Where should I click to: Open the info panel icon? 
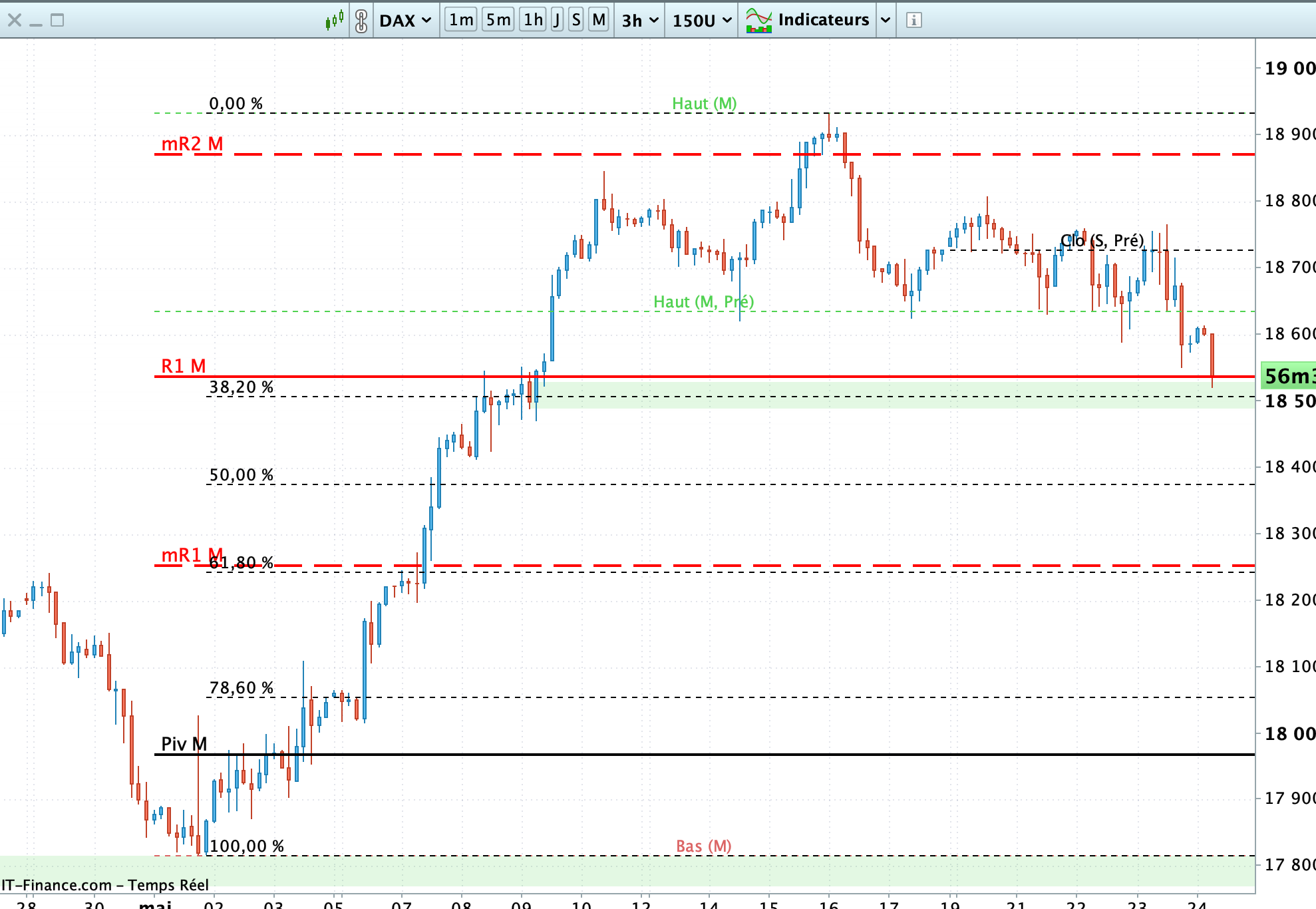pyautogui.click(x=914, y=20)
